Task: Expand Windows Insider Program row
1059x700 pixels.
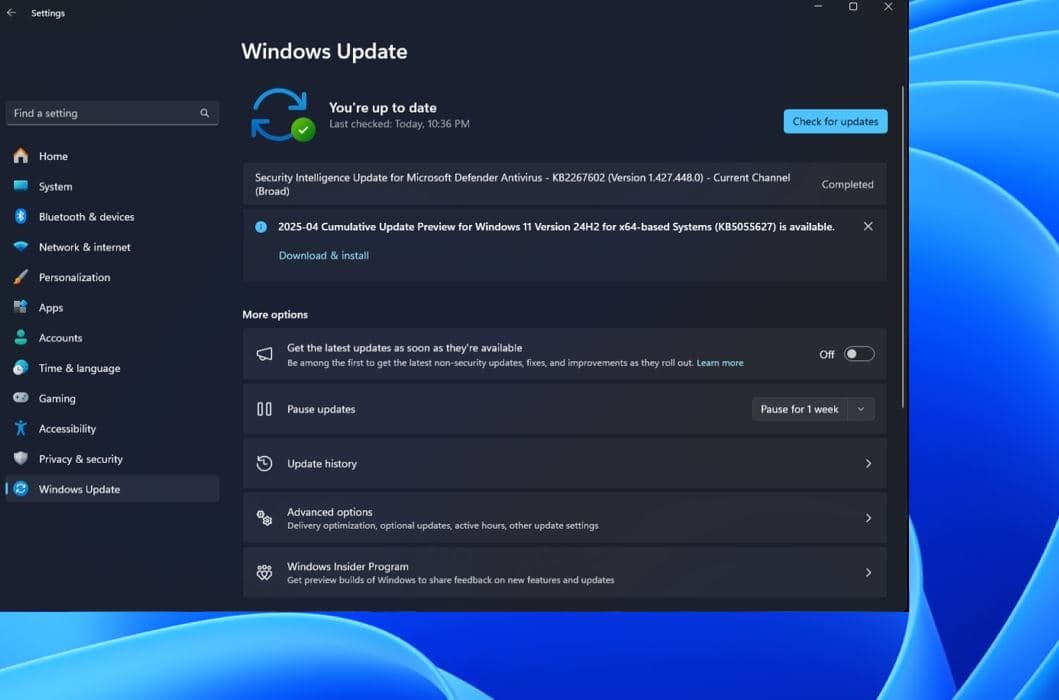Action: pyautogui.click(x=867, y=573)
